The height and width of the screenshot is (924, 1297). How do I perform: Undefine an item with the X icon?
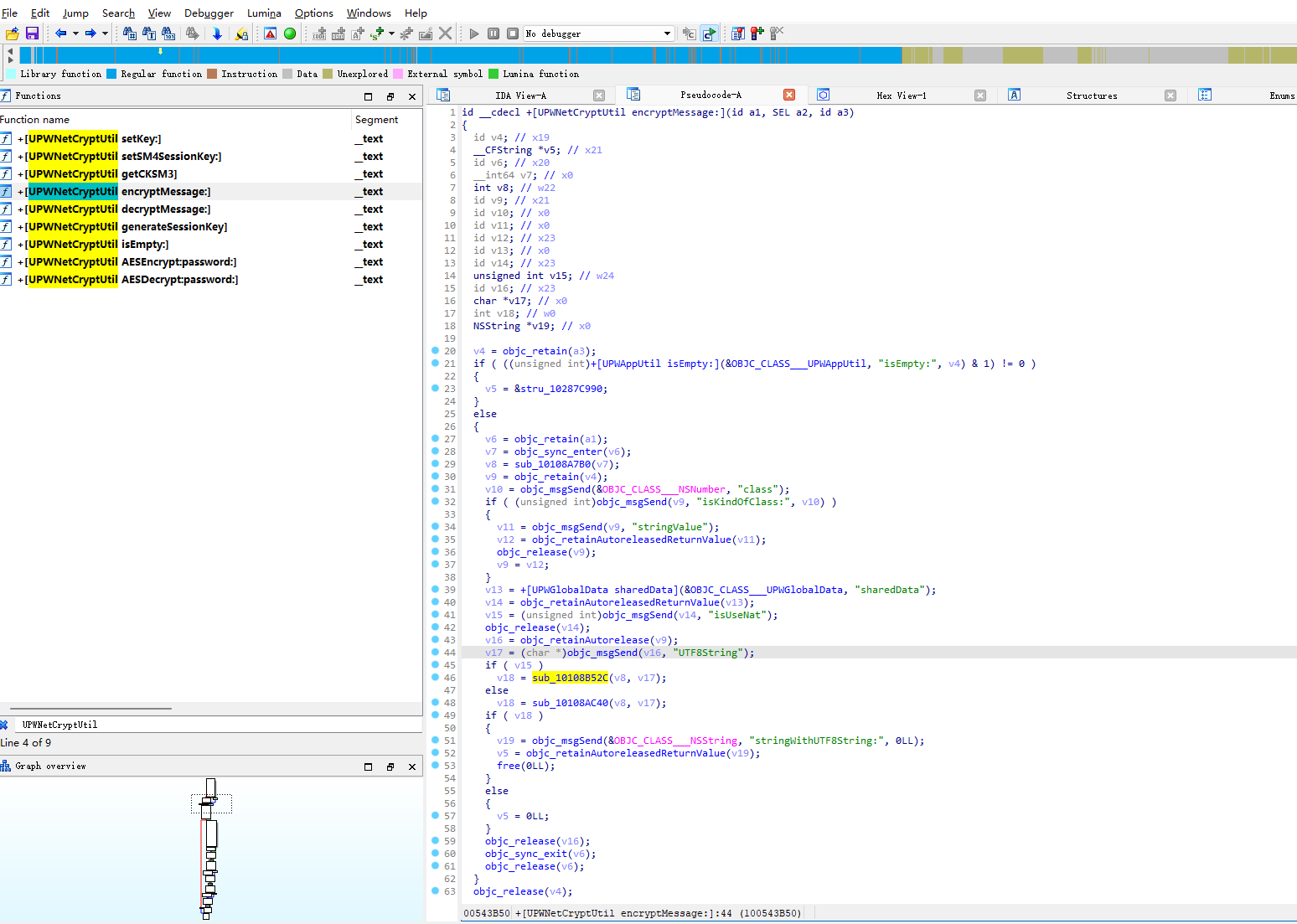pos(444,34)
